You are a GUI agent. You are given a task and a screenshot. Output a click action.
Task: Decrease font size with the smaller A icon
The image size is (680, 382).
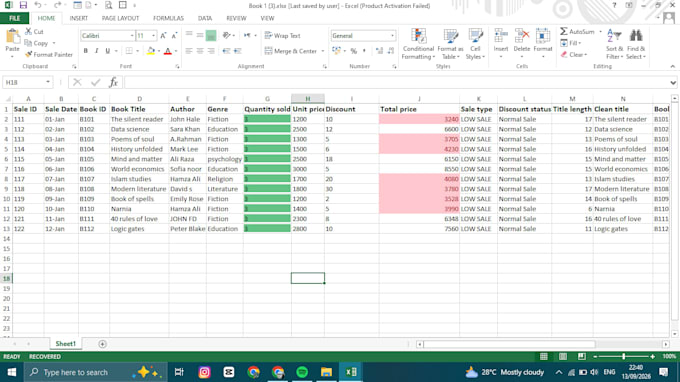pos(174,36)
